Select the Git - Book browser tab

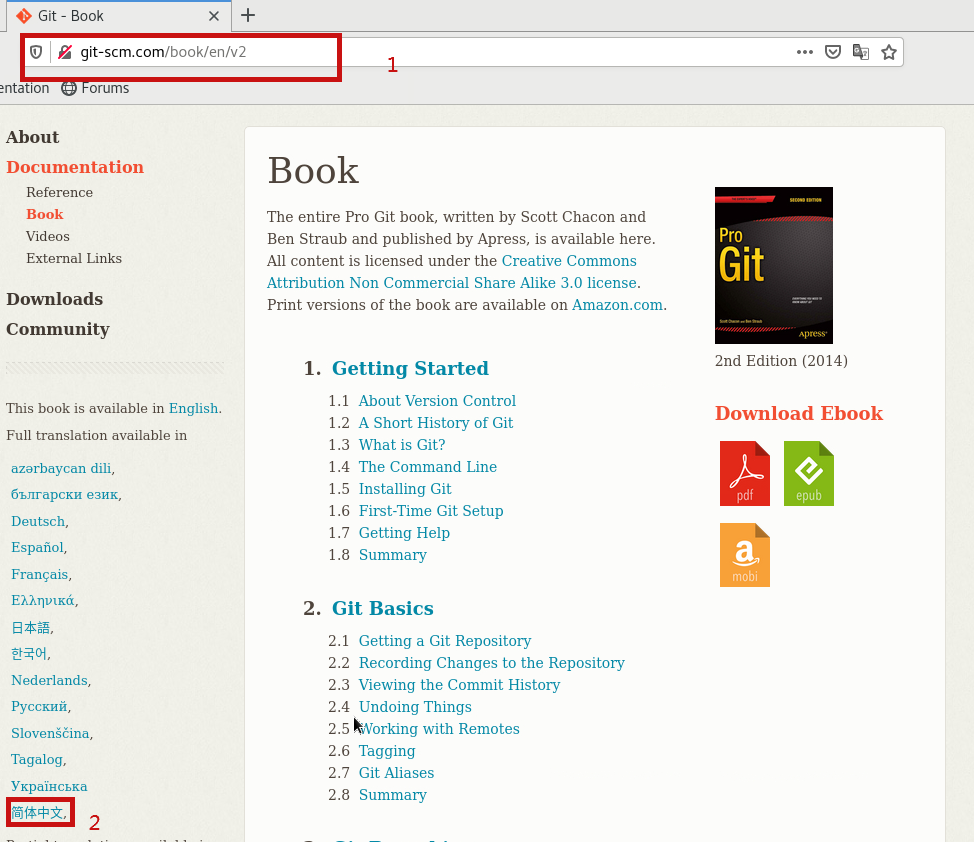(118, 16)
